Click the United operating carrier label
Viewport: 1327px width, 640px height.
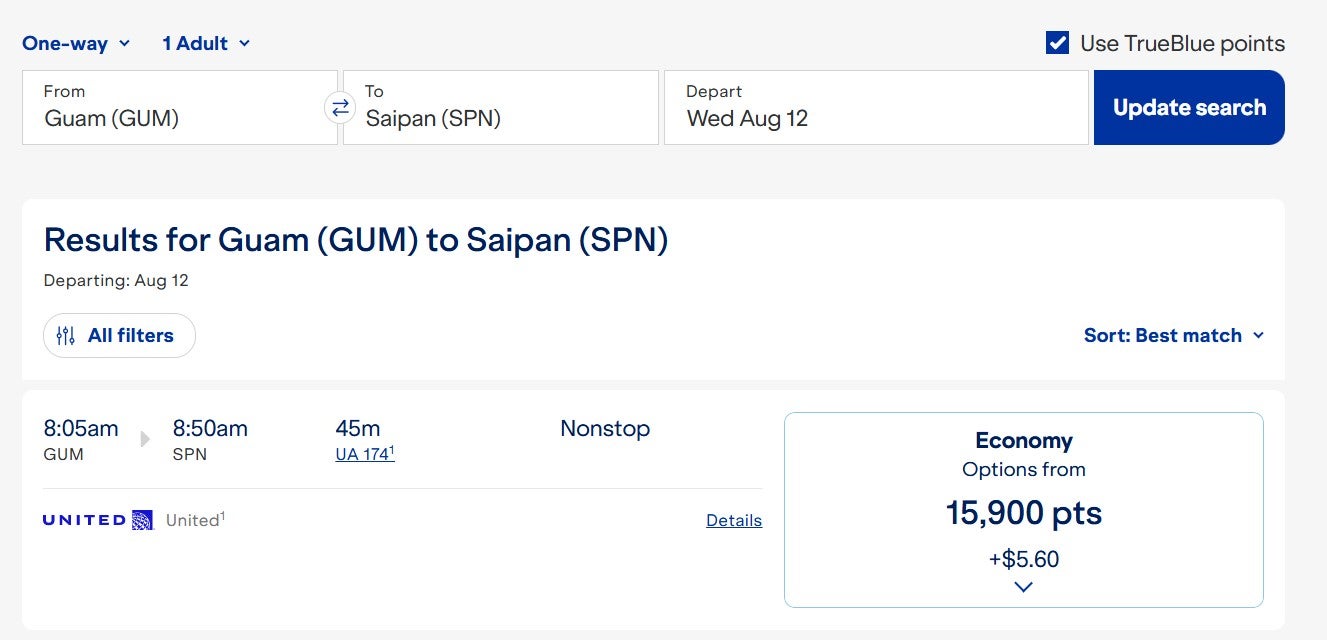click(194, 520)
